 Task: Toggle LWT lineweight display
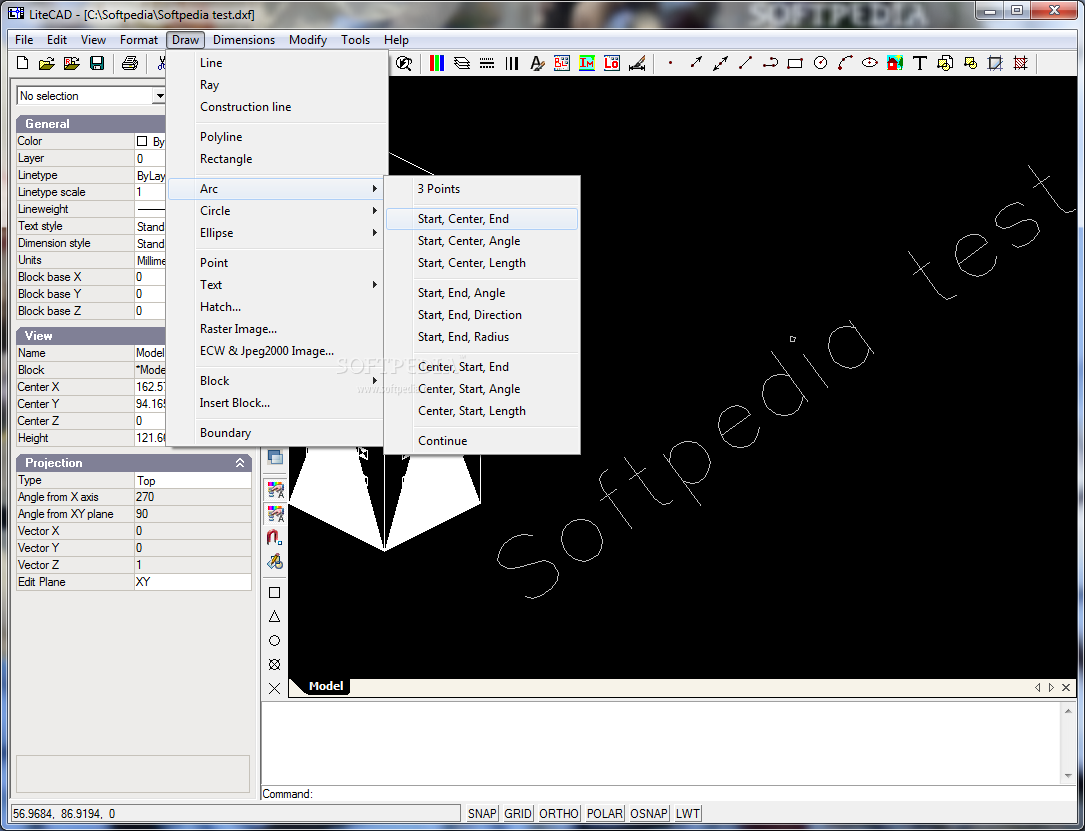coord(687,814)
